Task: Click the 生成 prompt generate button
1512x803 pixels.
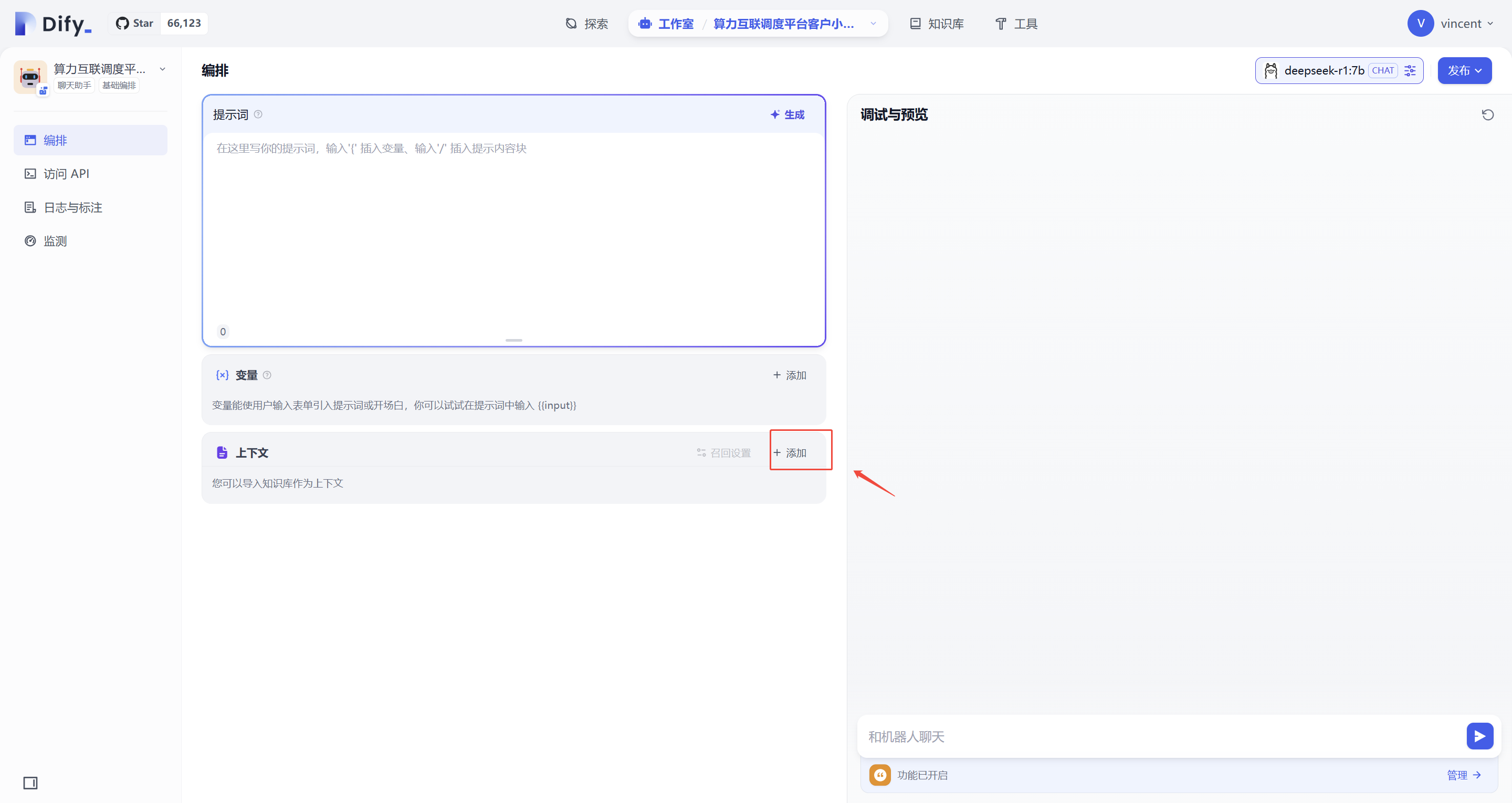Action: 787,114
